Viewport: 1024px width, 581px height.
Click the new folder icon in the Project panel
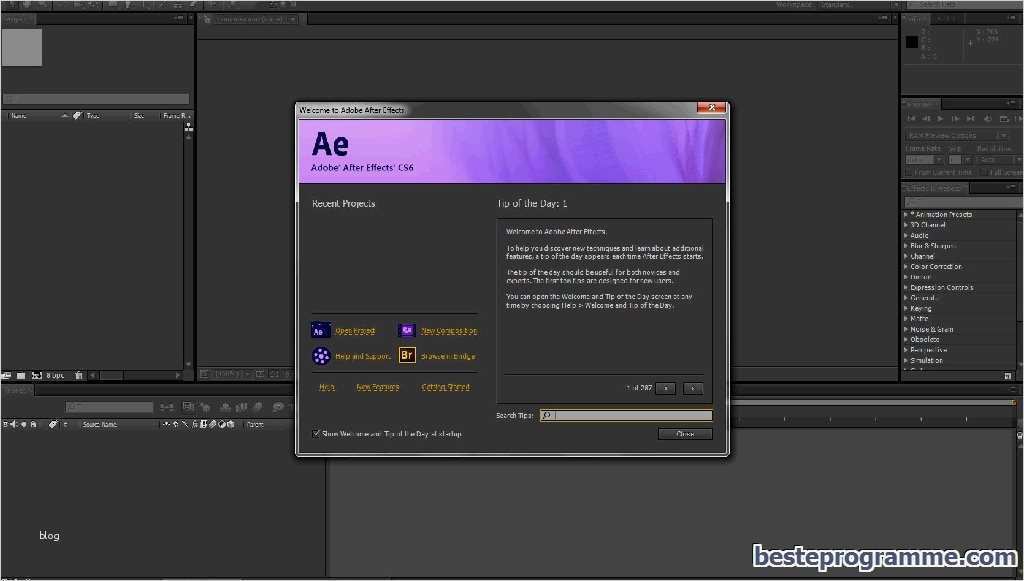pyautogui.click(x=20, y=375)
